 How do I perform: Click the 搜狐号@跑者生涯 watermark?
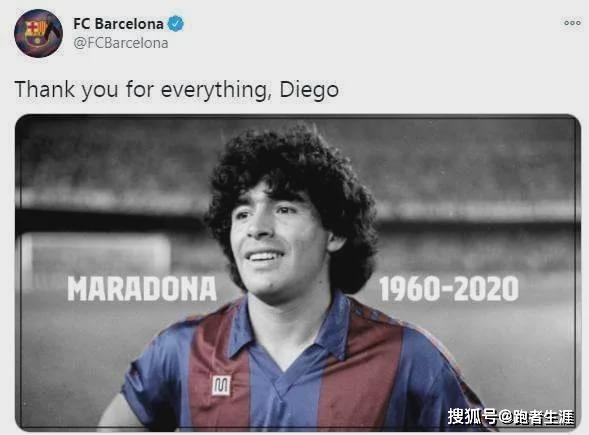tap(511, 417)
